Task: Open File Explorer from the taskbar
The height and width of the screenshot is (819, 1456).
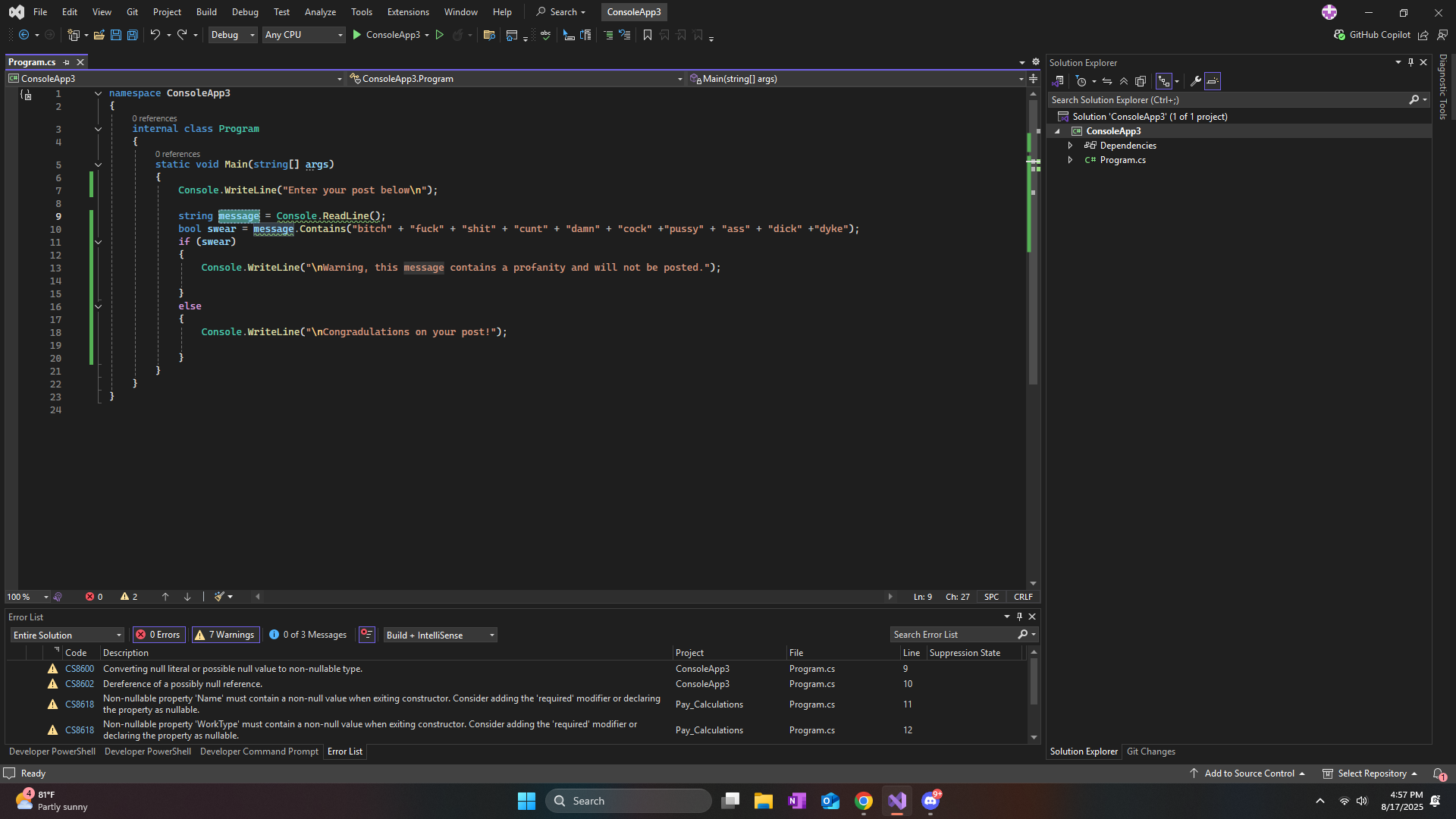Action: click(x=764, y=801)
